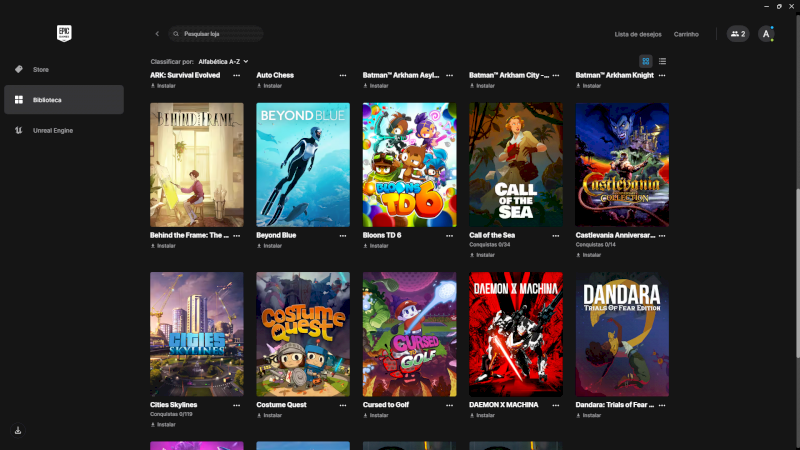
Task: Switch to list view layout
Action: [x=662, y=61]
